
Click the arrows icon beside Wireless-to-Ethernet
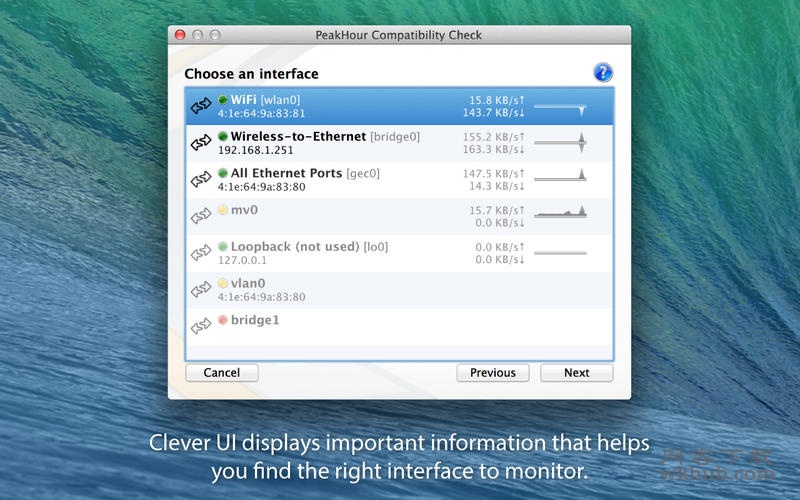tap(201, 143)
